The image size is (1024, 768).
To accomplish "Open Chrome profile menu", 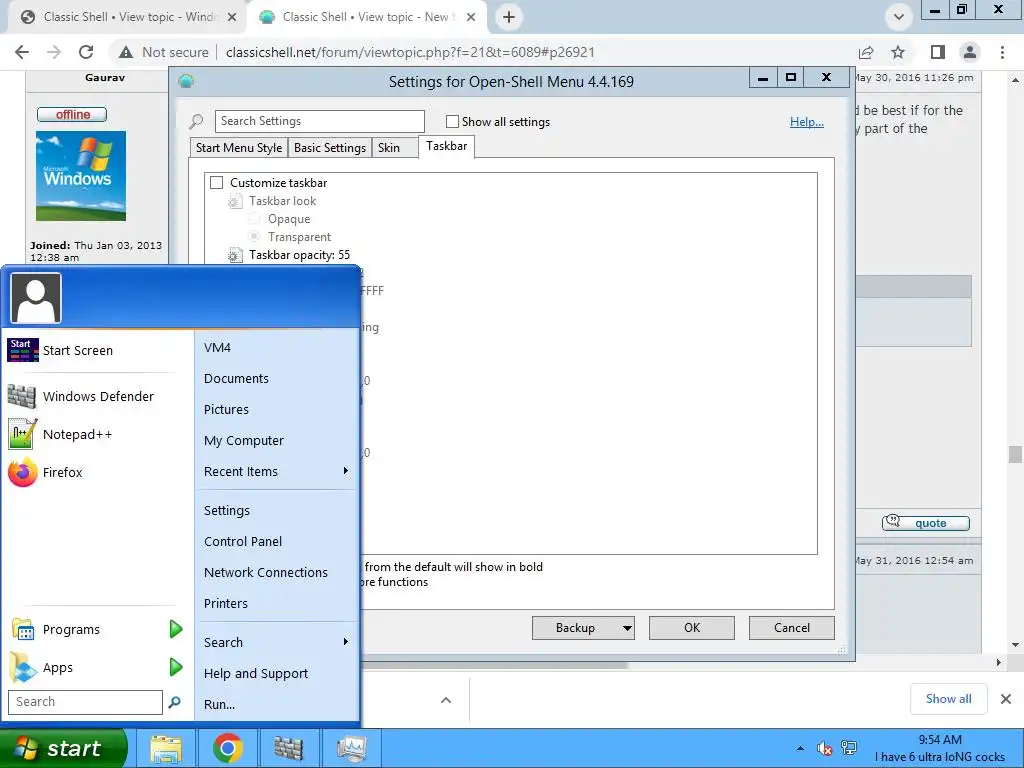I will click(x=970, y=52).
